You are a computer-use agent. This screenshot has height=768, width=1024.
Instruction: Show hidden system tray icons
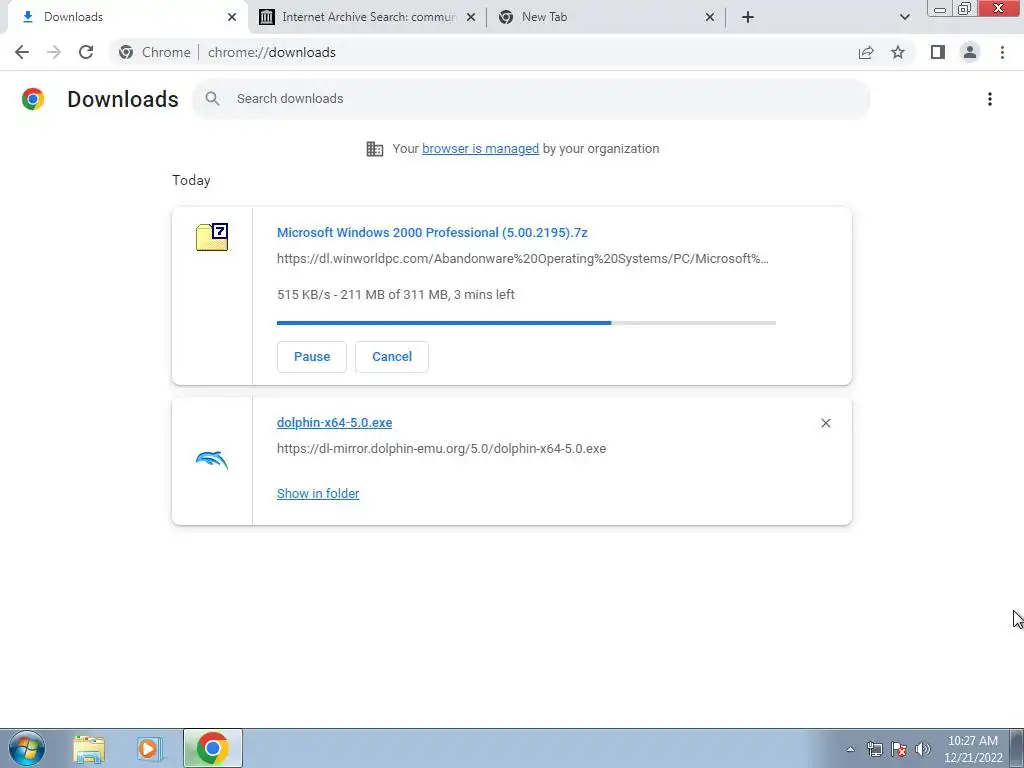coord(850,749)
